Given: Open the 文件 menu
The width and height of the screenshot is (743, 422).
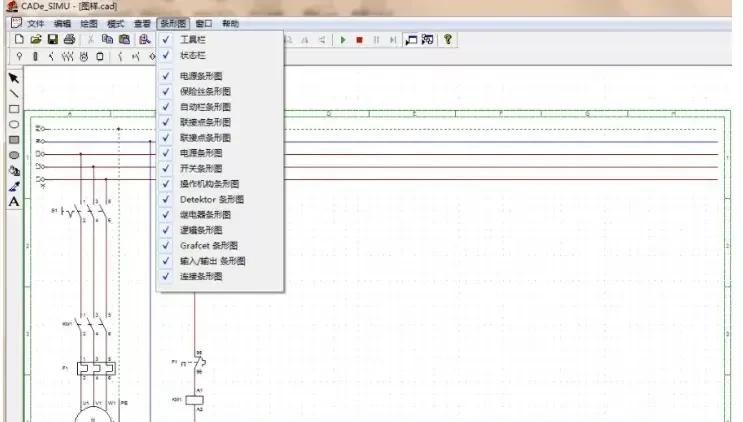Looking at the screenshot, I should tap(36, 23).
